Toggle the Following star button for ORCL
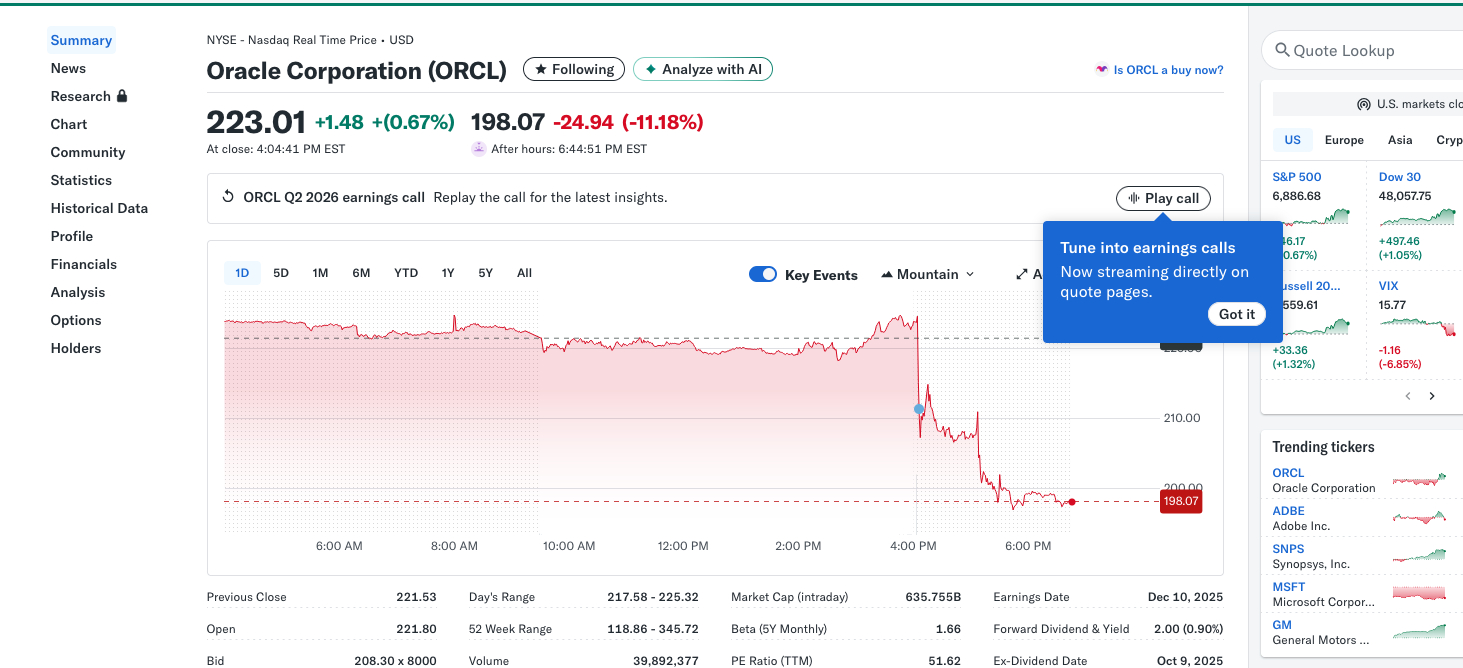 [x=574, y=69]
